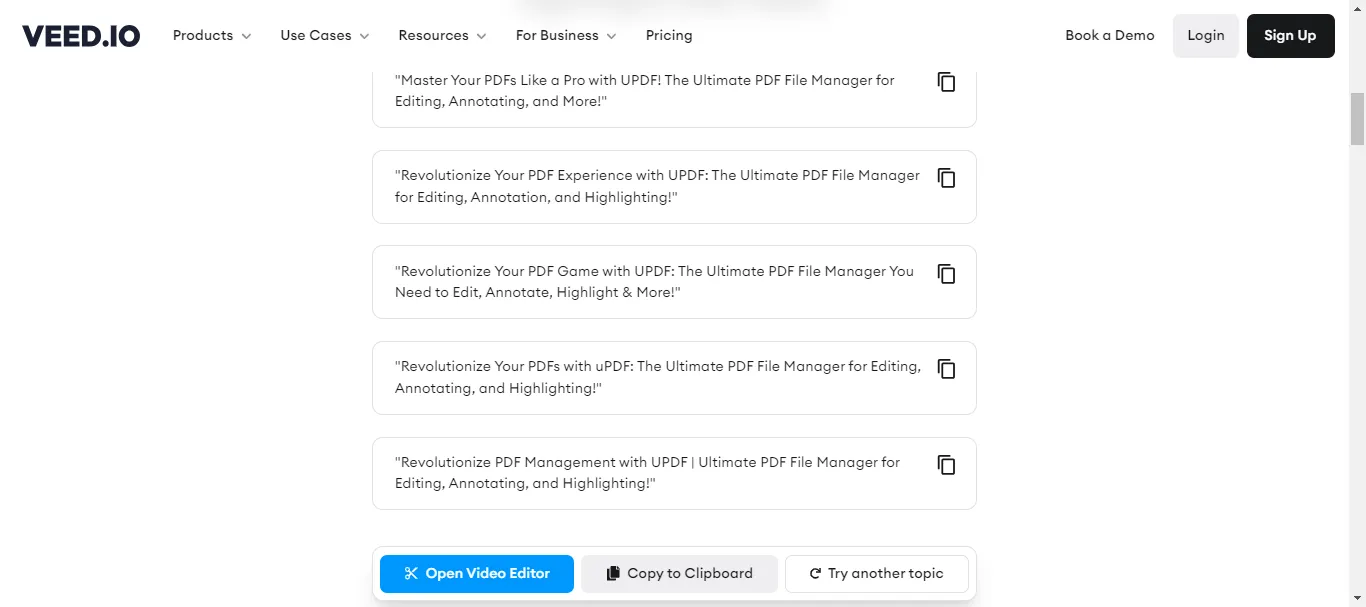Click Copy to Clipboard button
The image size is (1366, 607).
679,574
